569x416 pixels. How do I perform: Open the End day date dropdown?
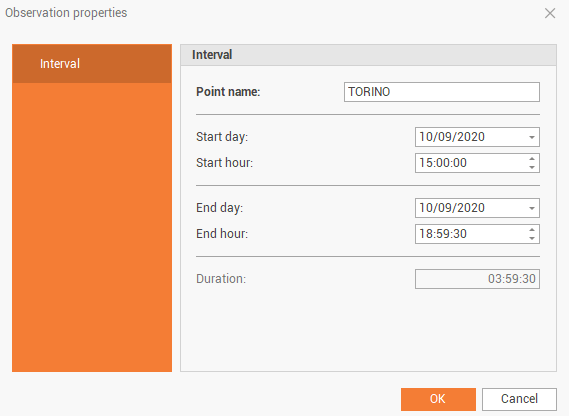(532, 208)
